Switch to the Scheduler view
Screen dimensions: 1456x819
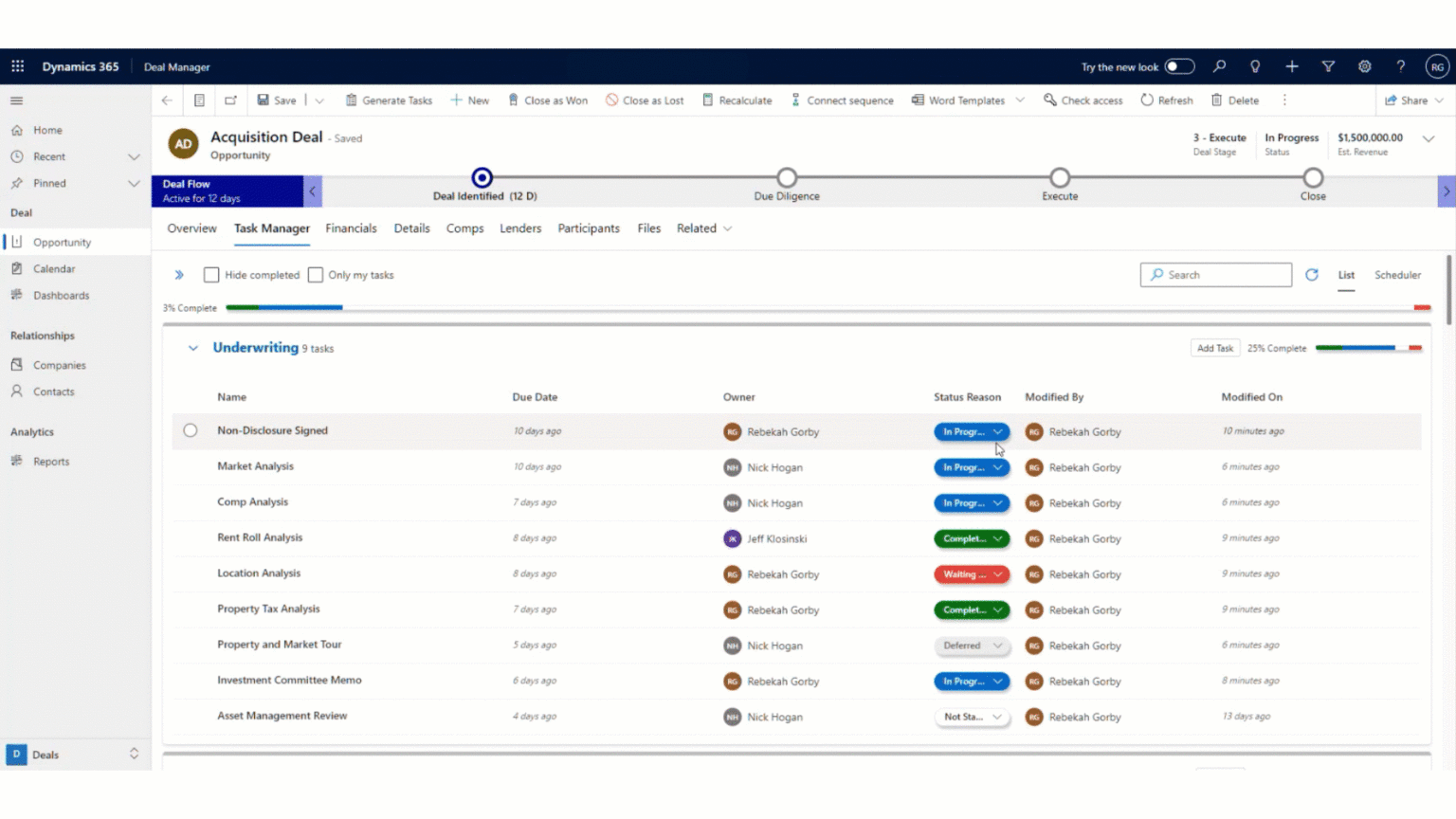(1397, 275)
